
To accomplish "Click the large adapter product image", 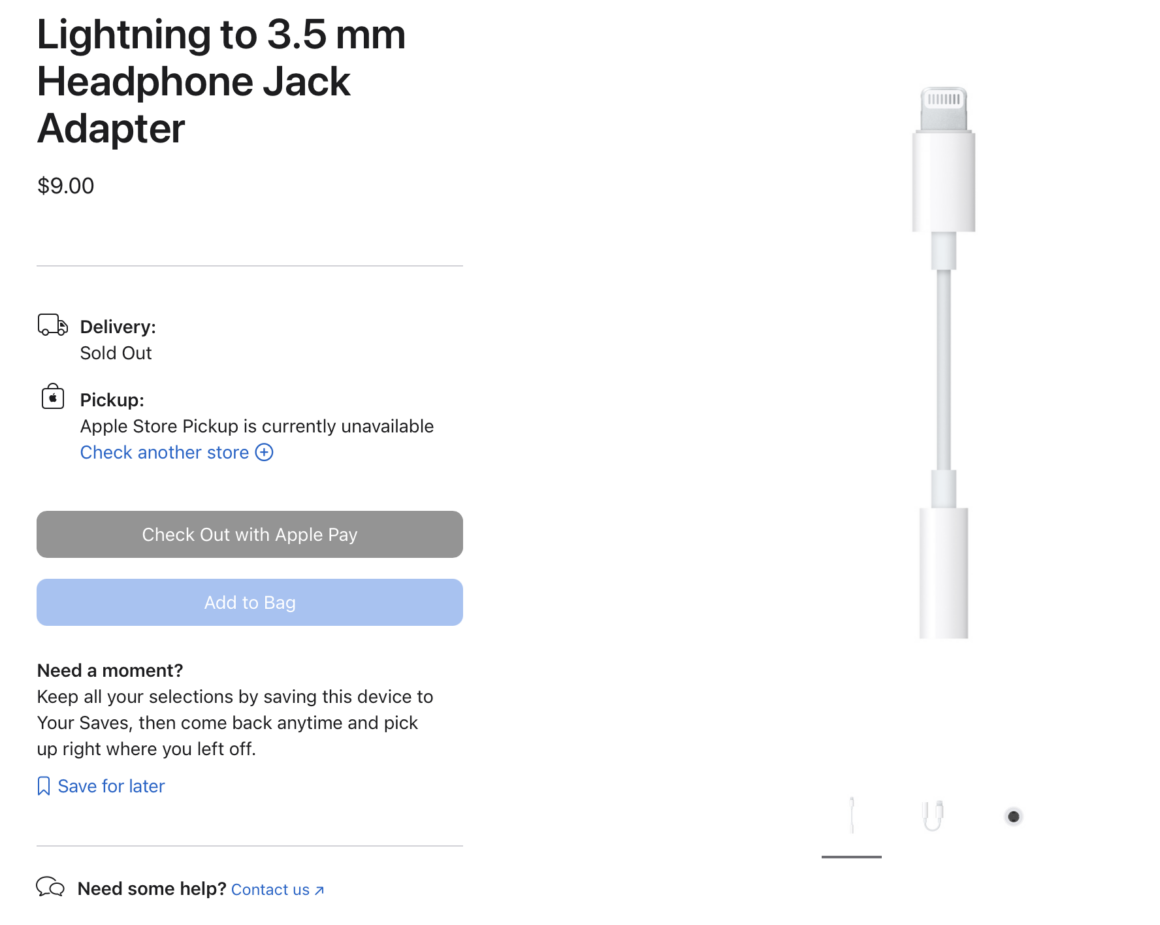I will coord(943,362).
